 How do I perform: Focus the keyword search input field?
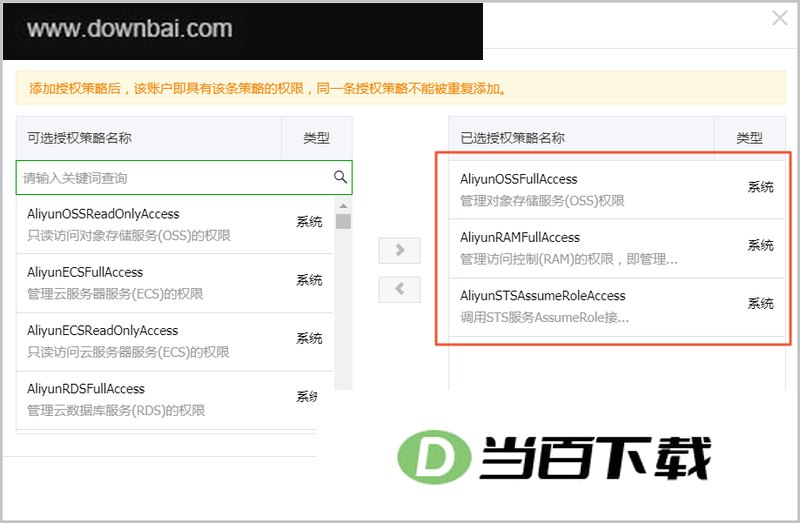[x=184, y=178]
